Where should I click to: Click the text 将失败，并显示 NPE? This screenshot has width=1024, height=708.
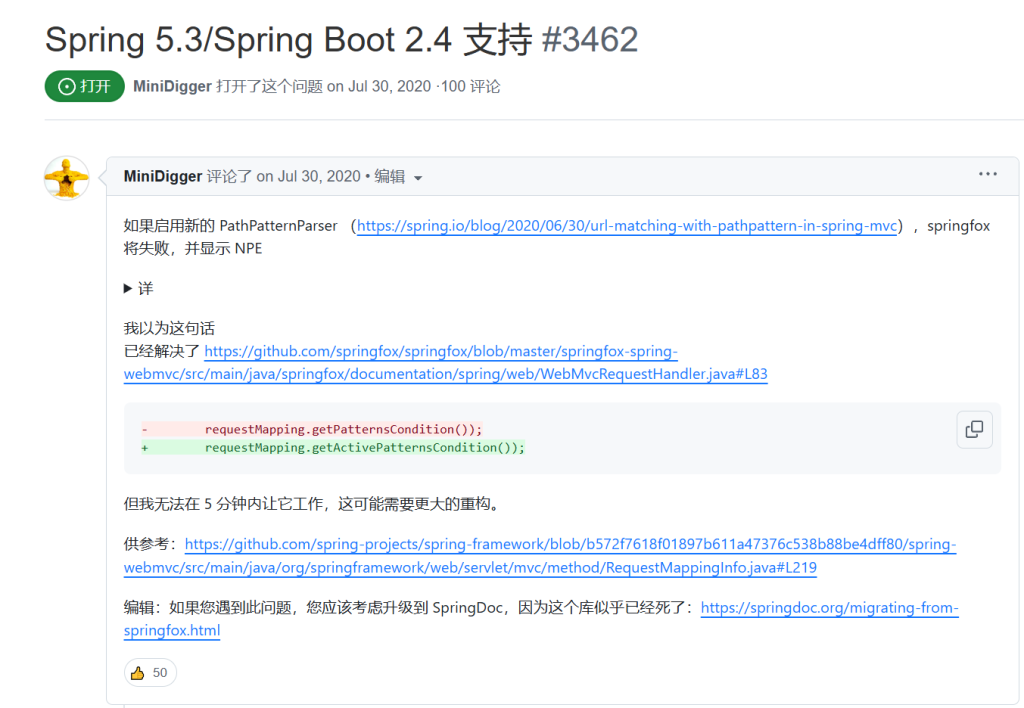click(193, 249)
